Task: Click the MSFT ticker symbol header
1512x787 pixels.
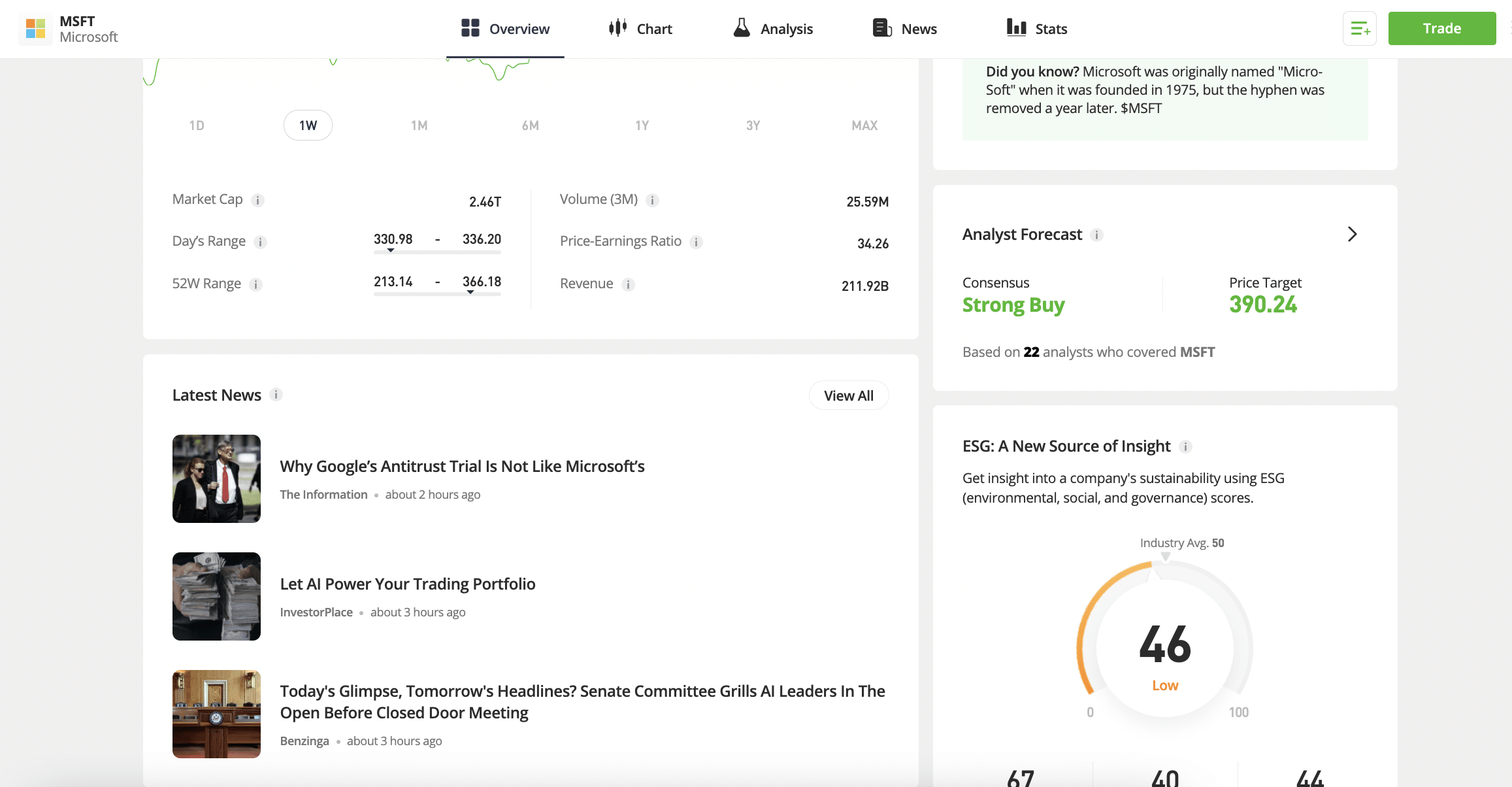Action: coord(77,21)
